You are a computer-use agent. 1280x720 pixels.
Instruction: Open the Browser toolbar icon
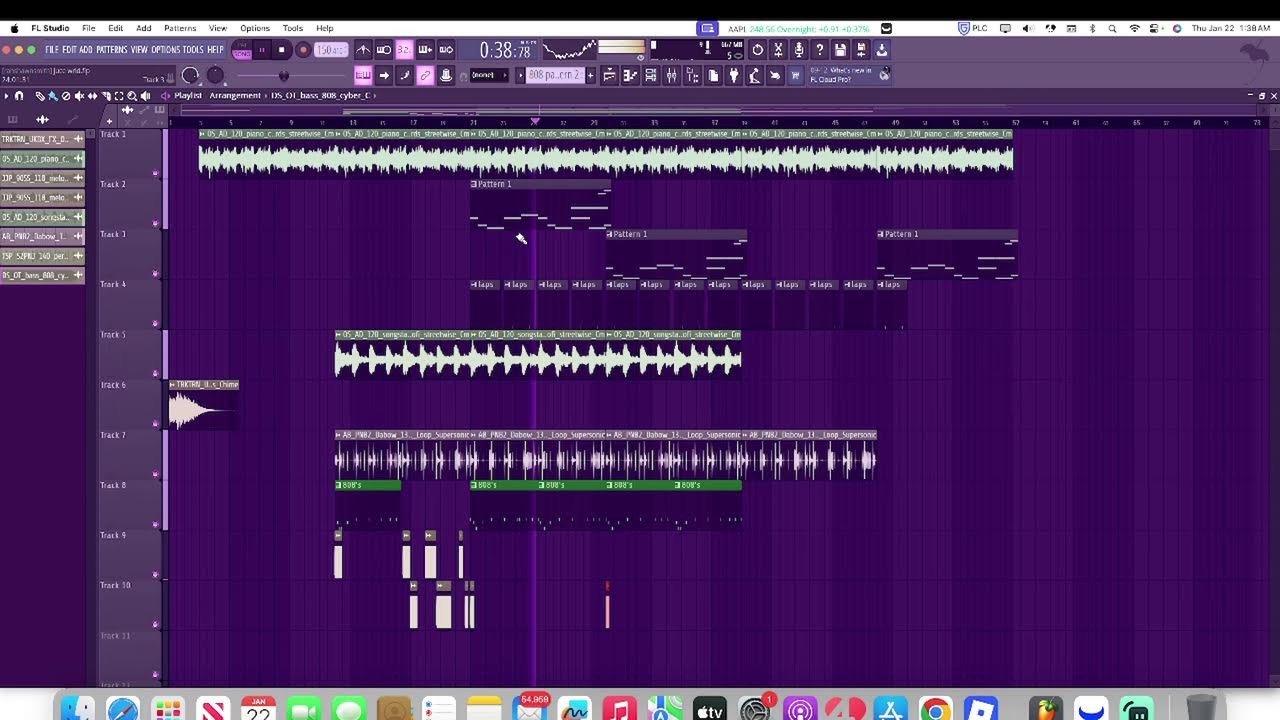coord(692,75)
